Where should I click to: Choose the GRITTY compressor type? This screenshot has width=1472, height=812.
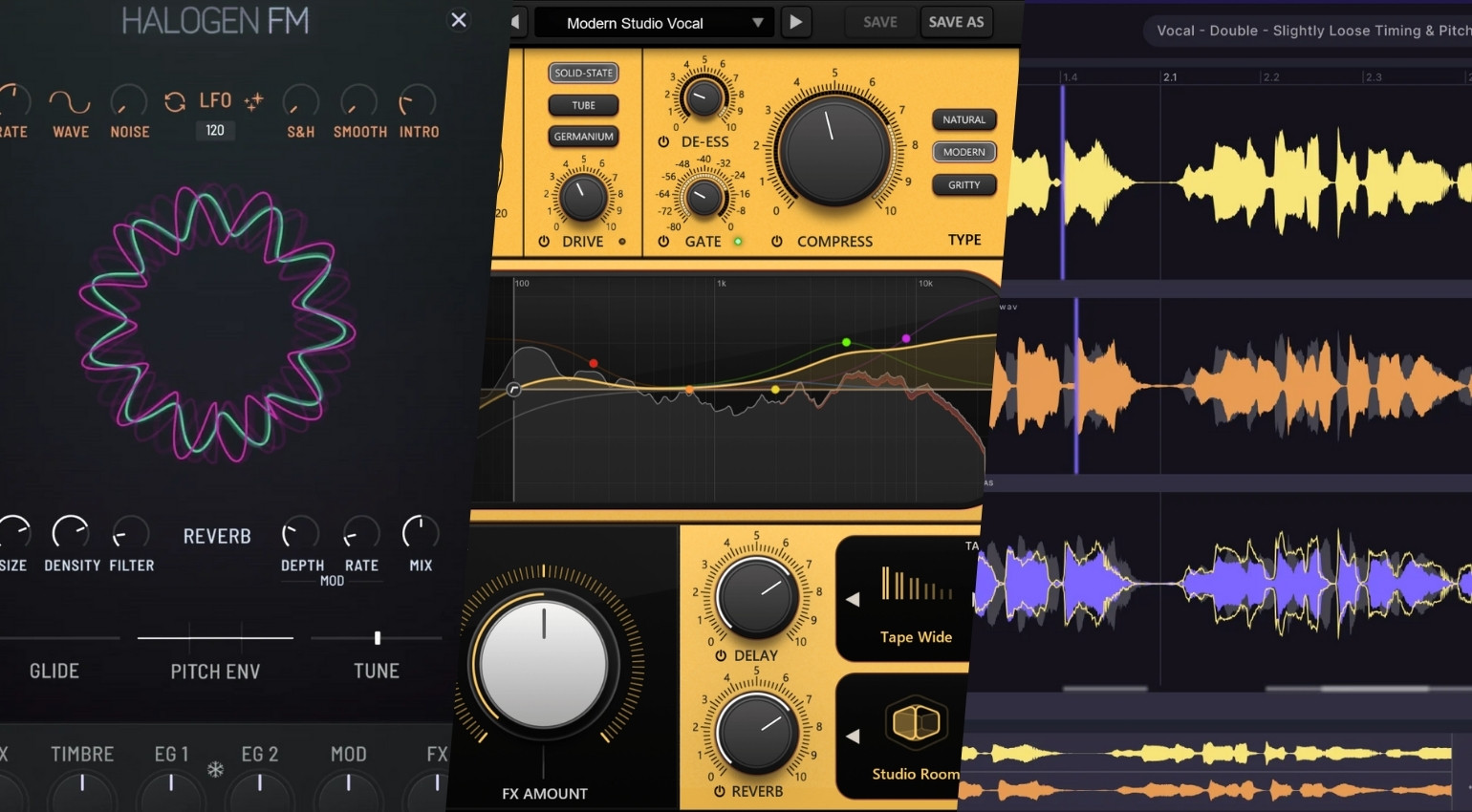pyautogui.click(x=963, y=185)
